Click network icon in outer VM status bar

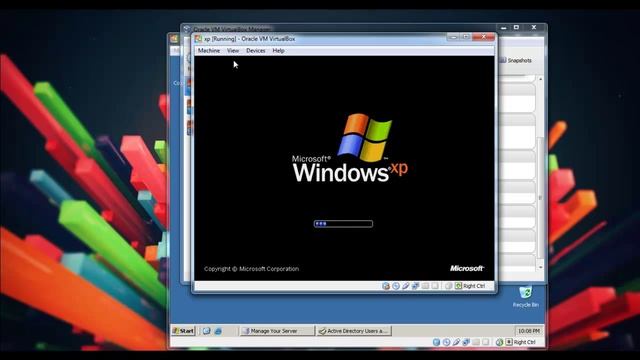pyautogui.click(x=466, y=342)
